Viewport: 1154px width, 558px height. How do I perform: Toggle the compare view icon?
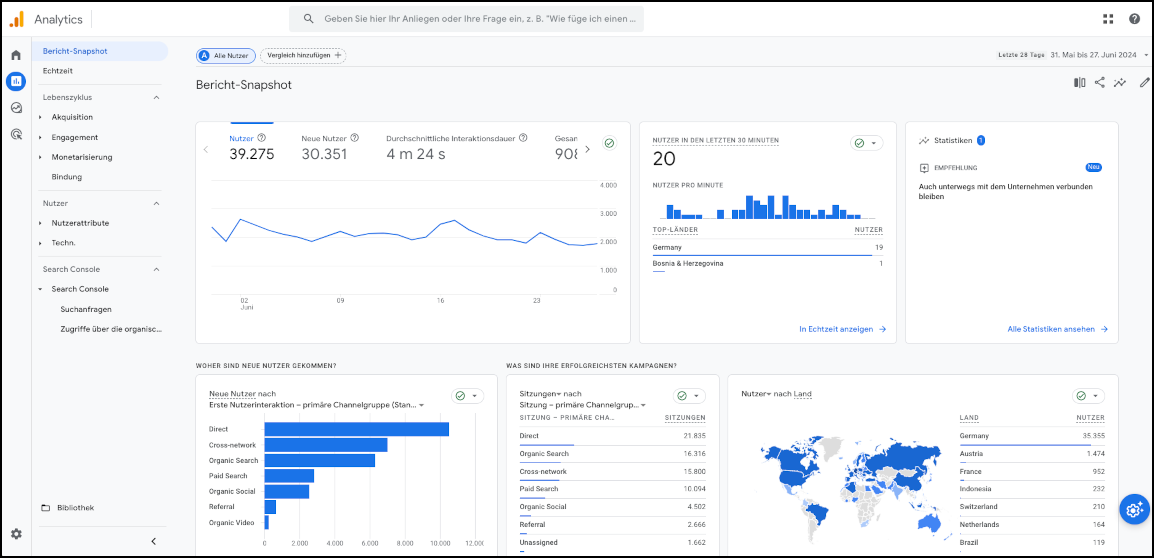(x=1080, y=83)
